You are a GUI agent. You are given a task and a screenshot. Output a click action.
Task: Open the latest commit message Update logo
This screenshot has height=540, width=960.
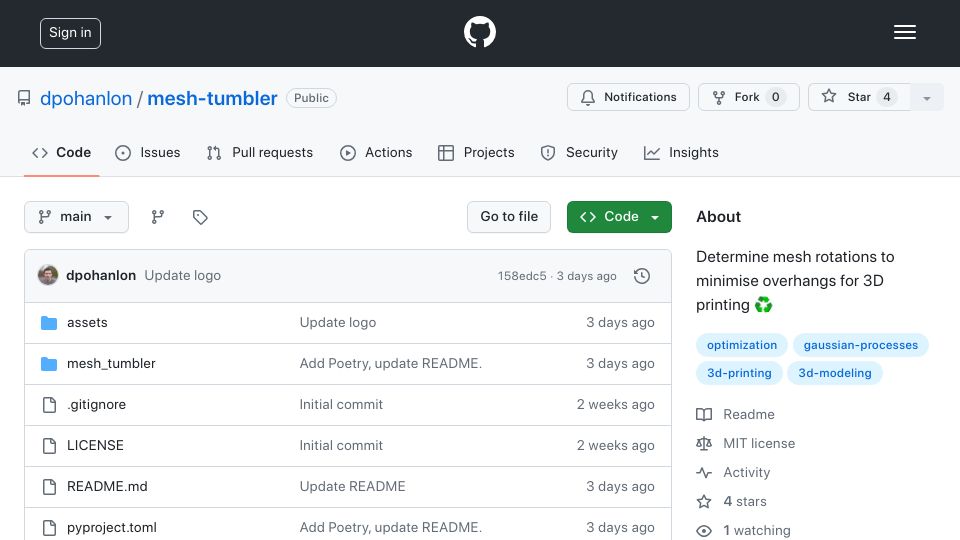[182, 276]
